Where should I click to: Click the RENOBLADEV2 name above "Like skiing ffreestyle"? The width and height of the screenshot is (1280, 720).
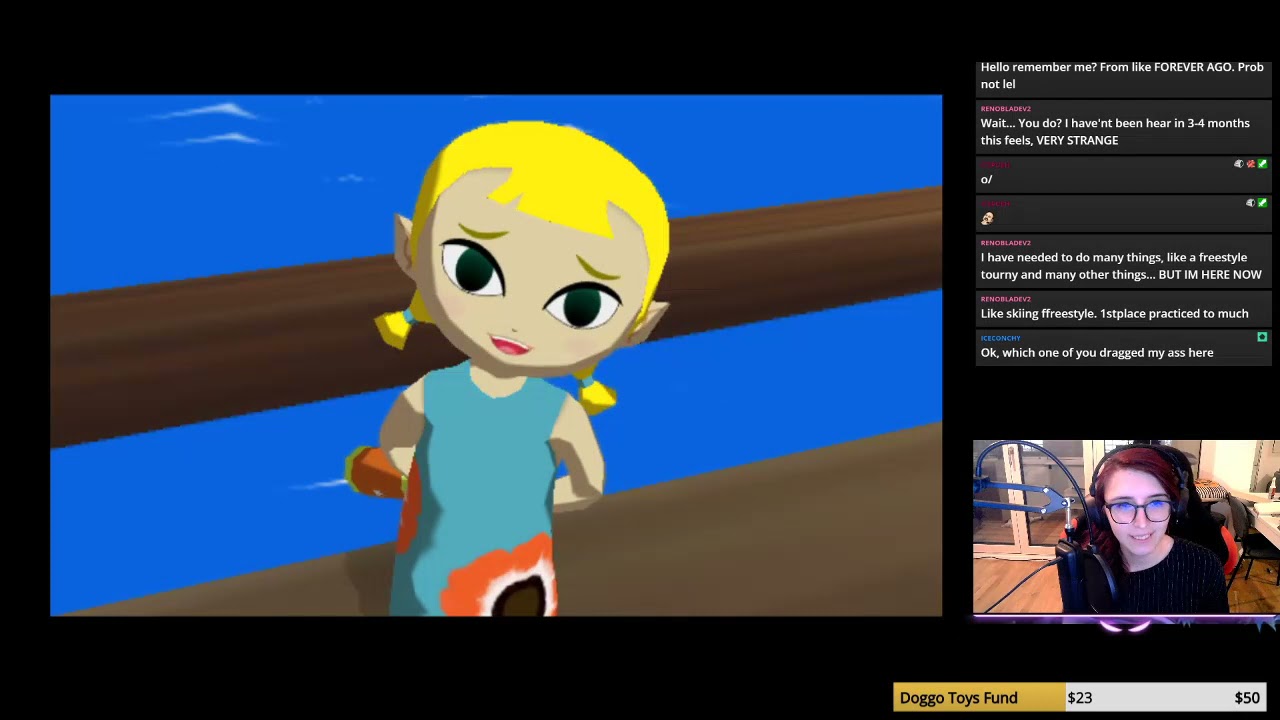[1005, 298]
